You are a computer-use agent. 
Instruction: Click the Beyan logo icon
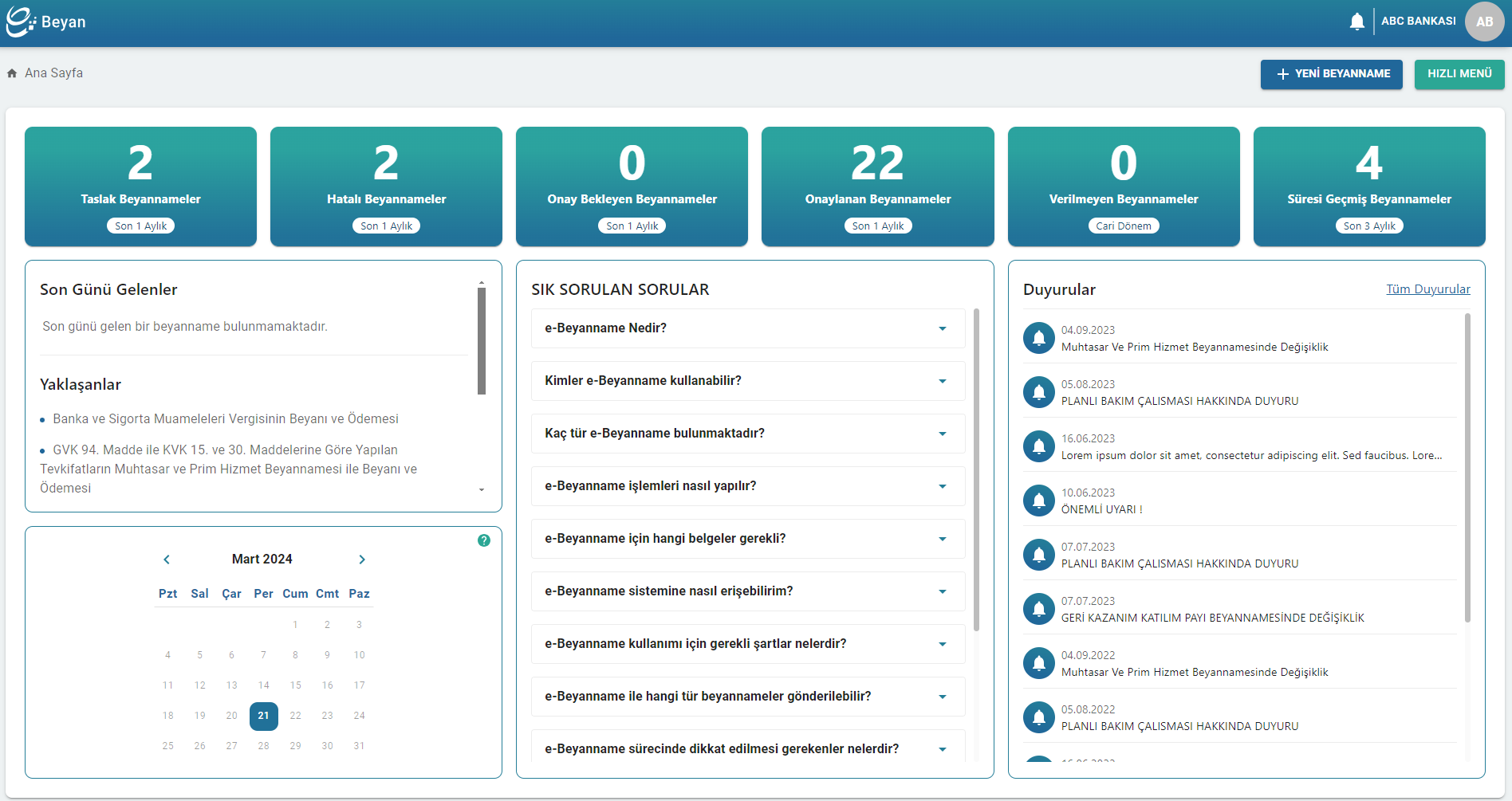[20, 22]
